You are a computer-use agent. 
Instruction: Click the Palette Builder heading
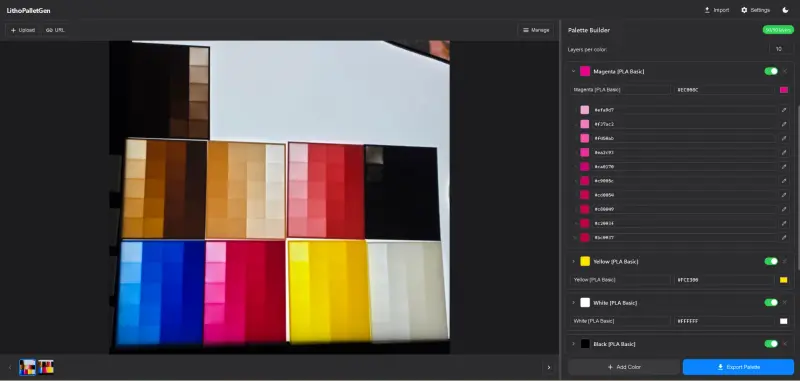(589, 30)
